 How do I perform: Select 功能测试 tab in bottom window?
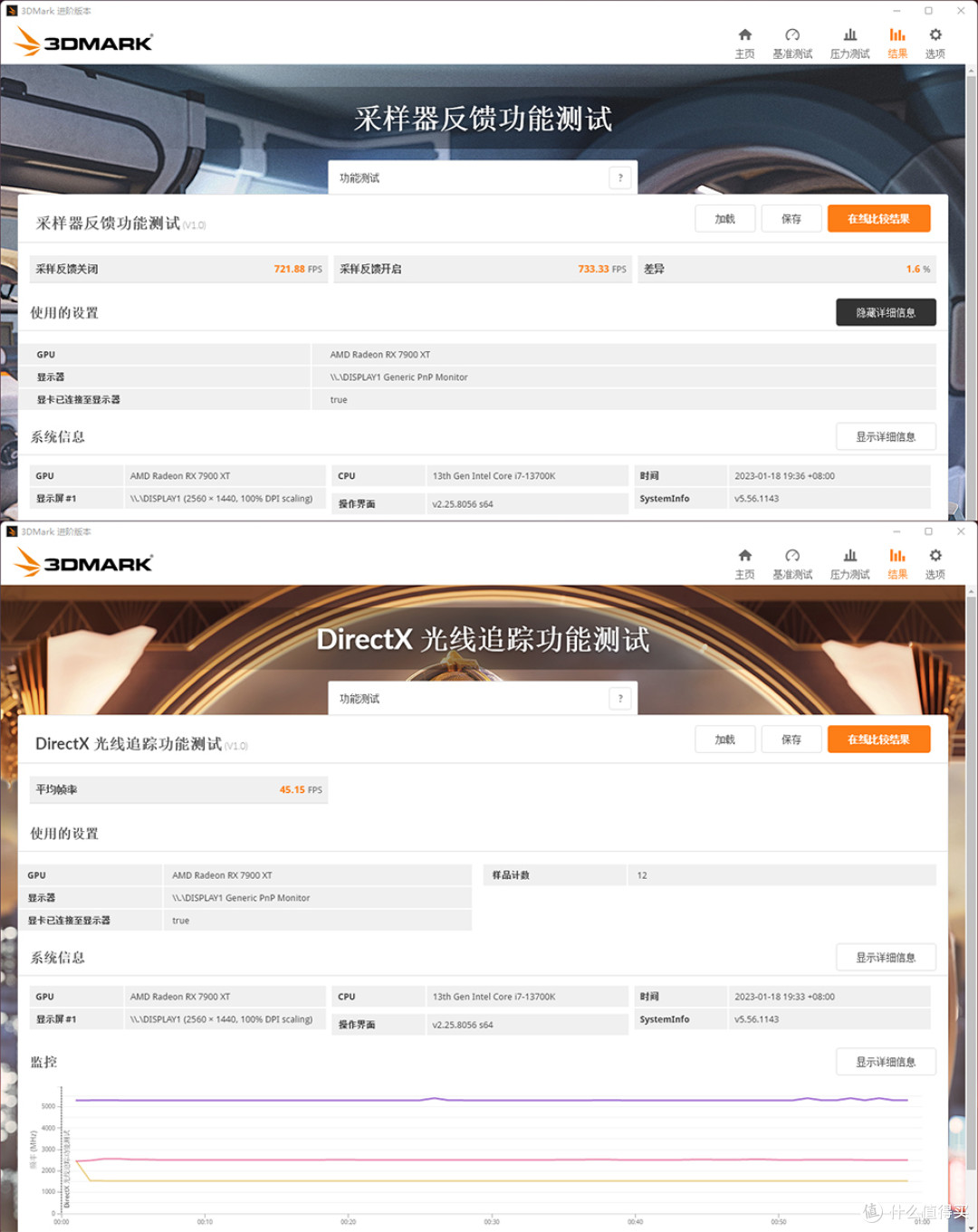(483, 698)
